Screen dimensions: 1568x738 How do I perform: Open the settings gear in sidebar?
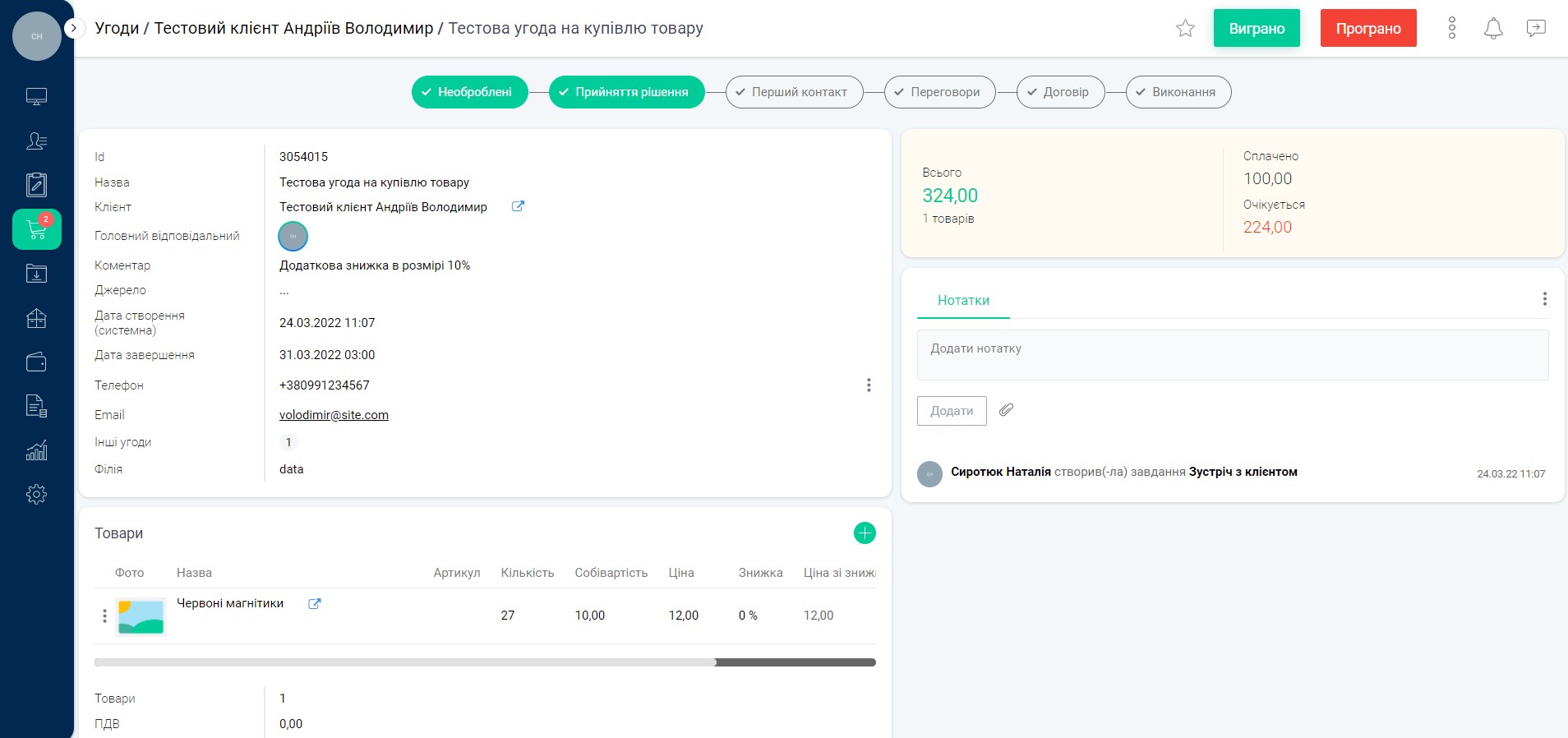click(37, 495)
